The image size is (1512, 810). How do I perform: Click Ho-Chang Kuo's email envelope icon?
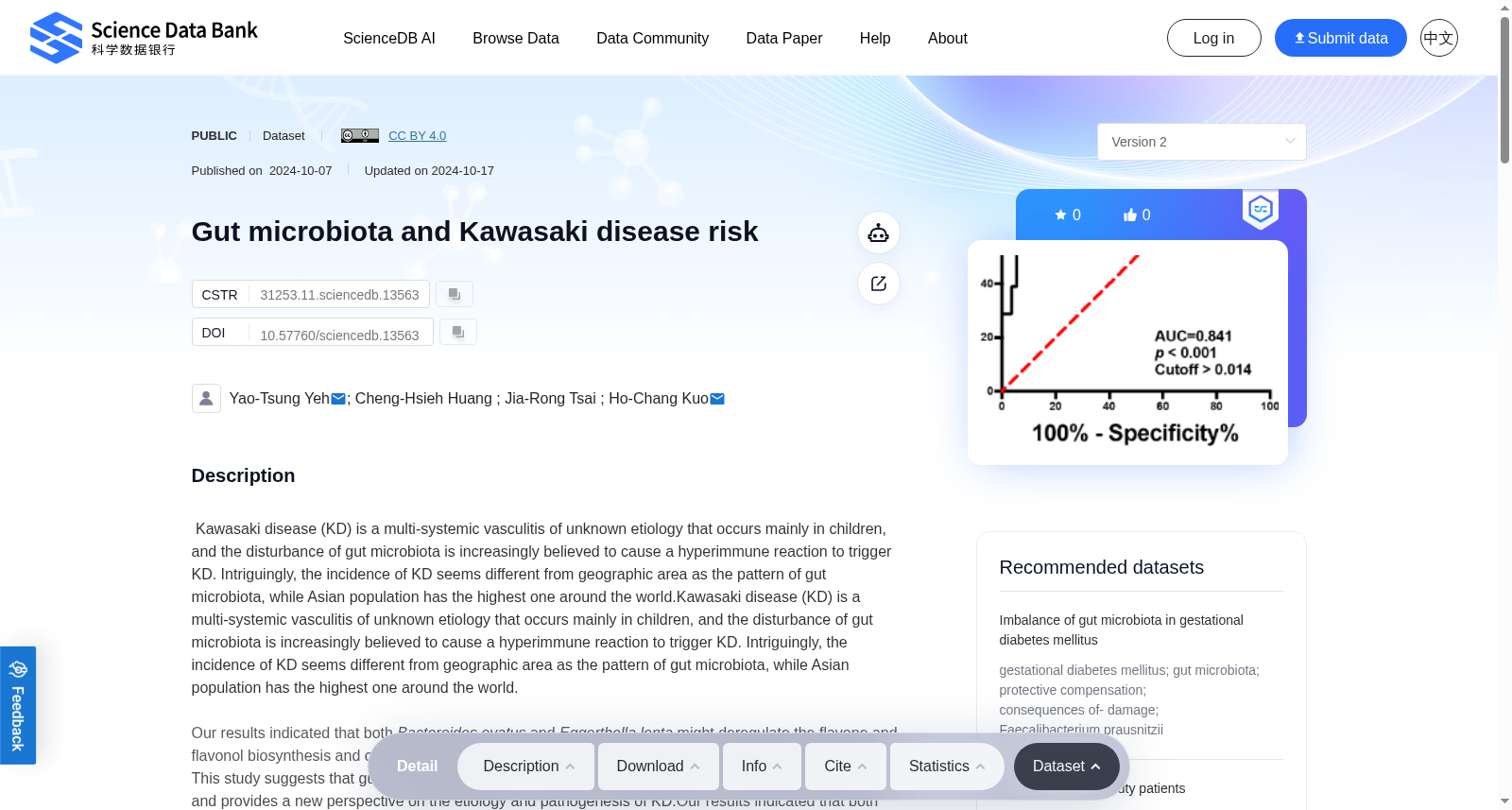tap(717, 399)
